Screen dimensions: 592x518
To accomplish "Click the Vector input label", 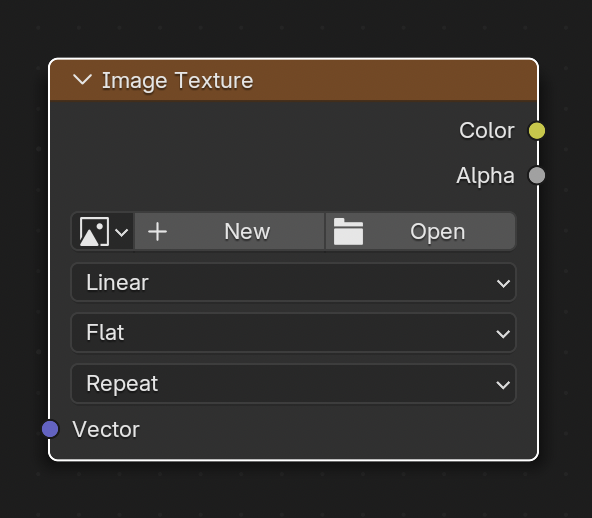I will [106, 429].
